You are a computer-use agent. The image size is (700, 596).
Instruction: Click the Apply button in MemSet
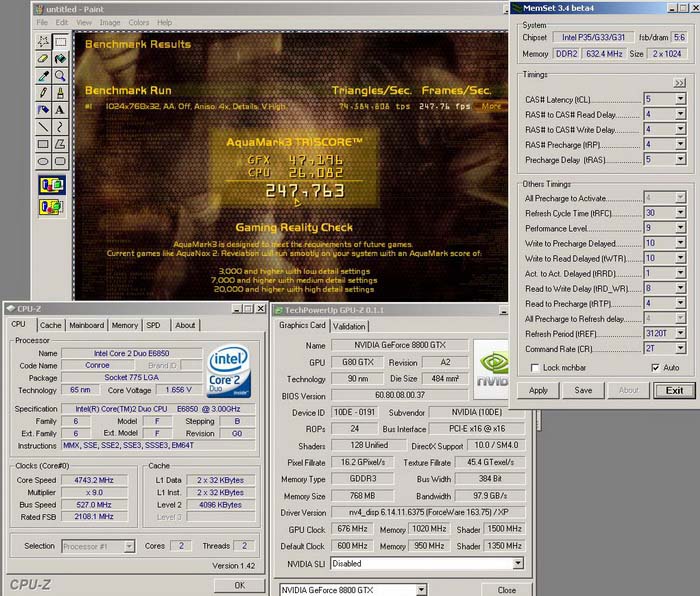(538, 390)
